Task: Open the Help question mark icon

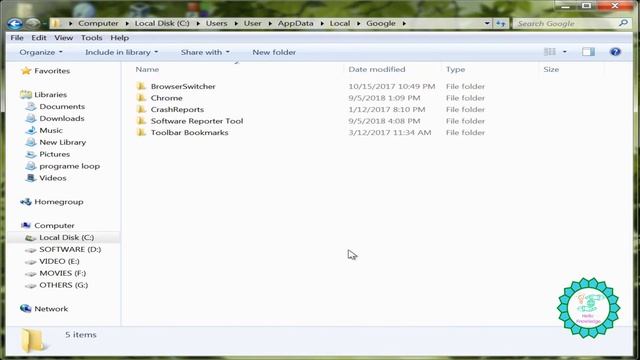Action: 615,52
